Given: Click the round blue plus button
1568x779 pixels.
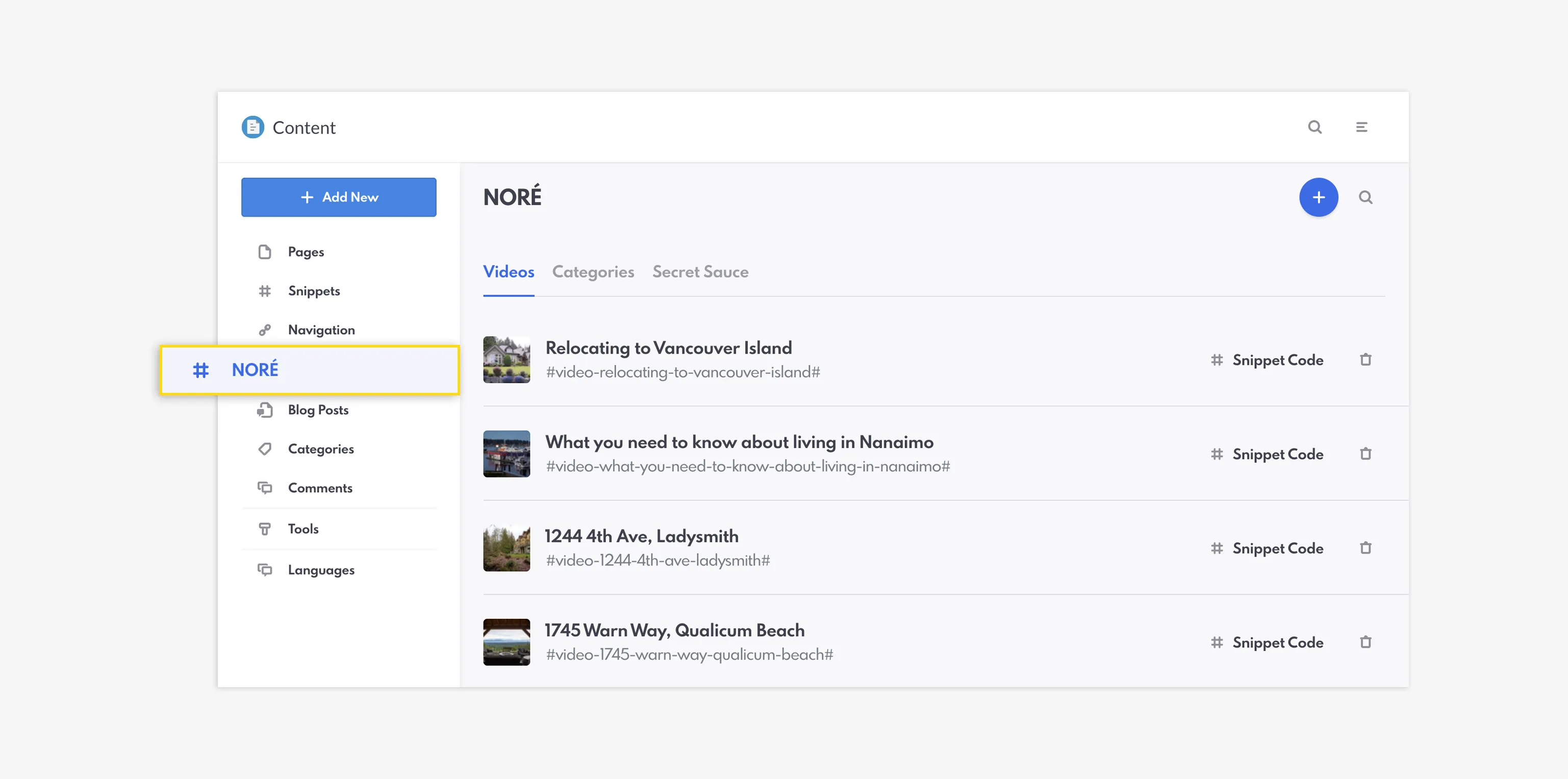Looking at the screenshot, I should coord(1319,197).
